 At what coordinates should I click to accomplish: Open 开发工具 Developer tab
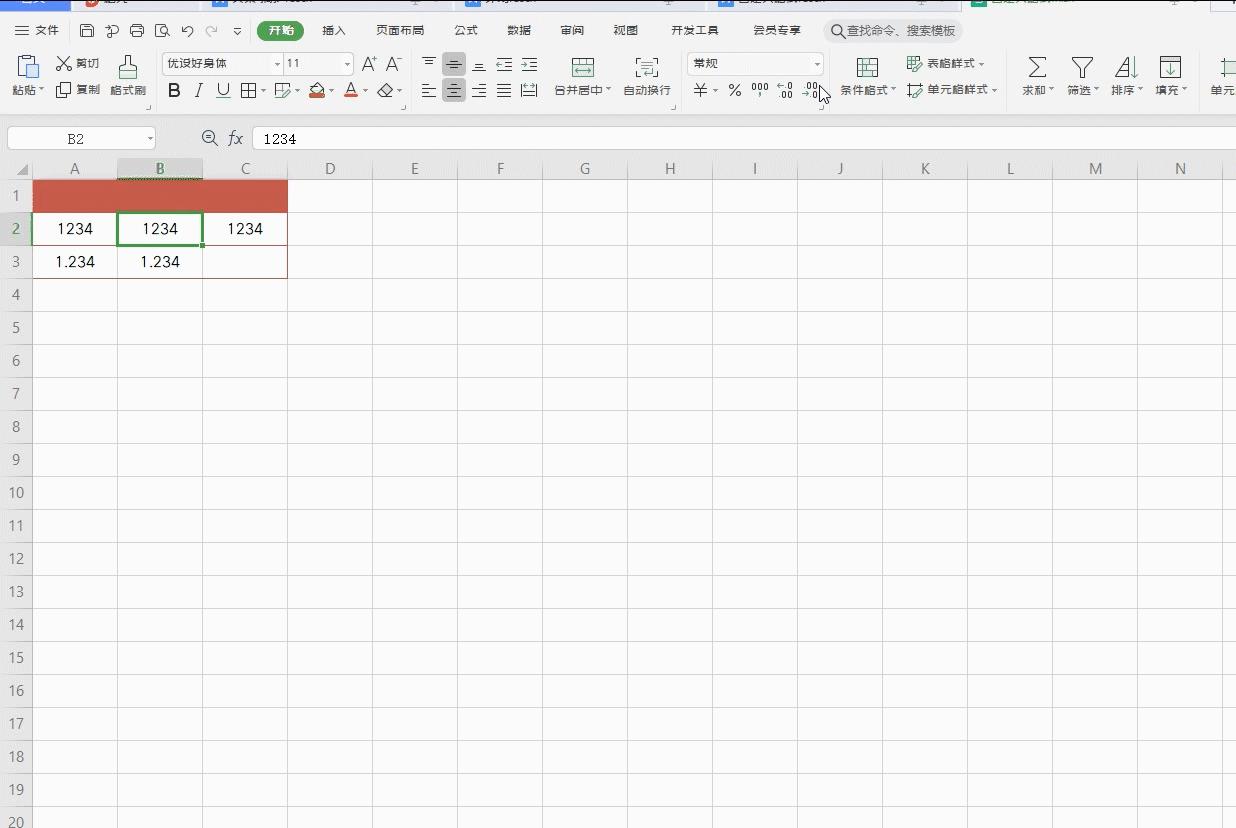(x=695, y=31)
